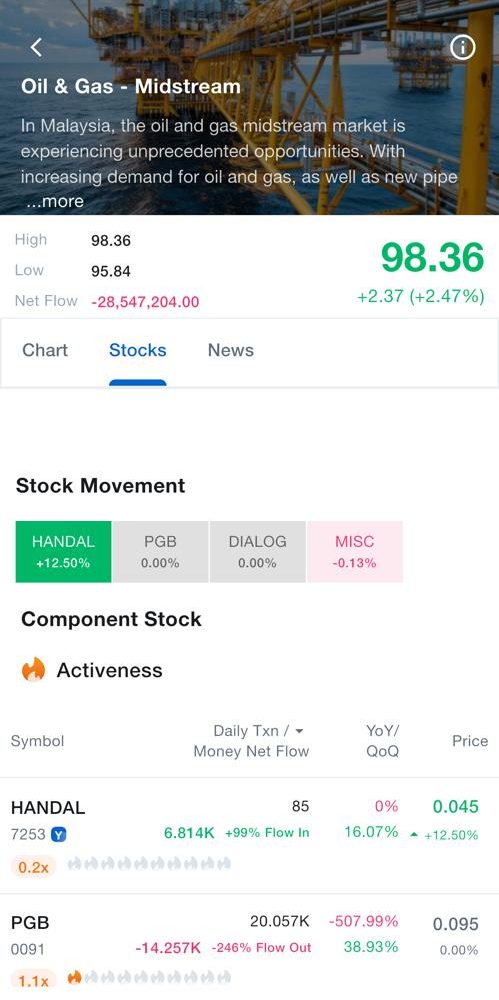Open the HANDAL stock row
Image resolution: width=499 pixels, height=1000 pixels.
click(250, 835)
